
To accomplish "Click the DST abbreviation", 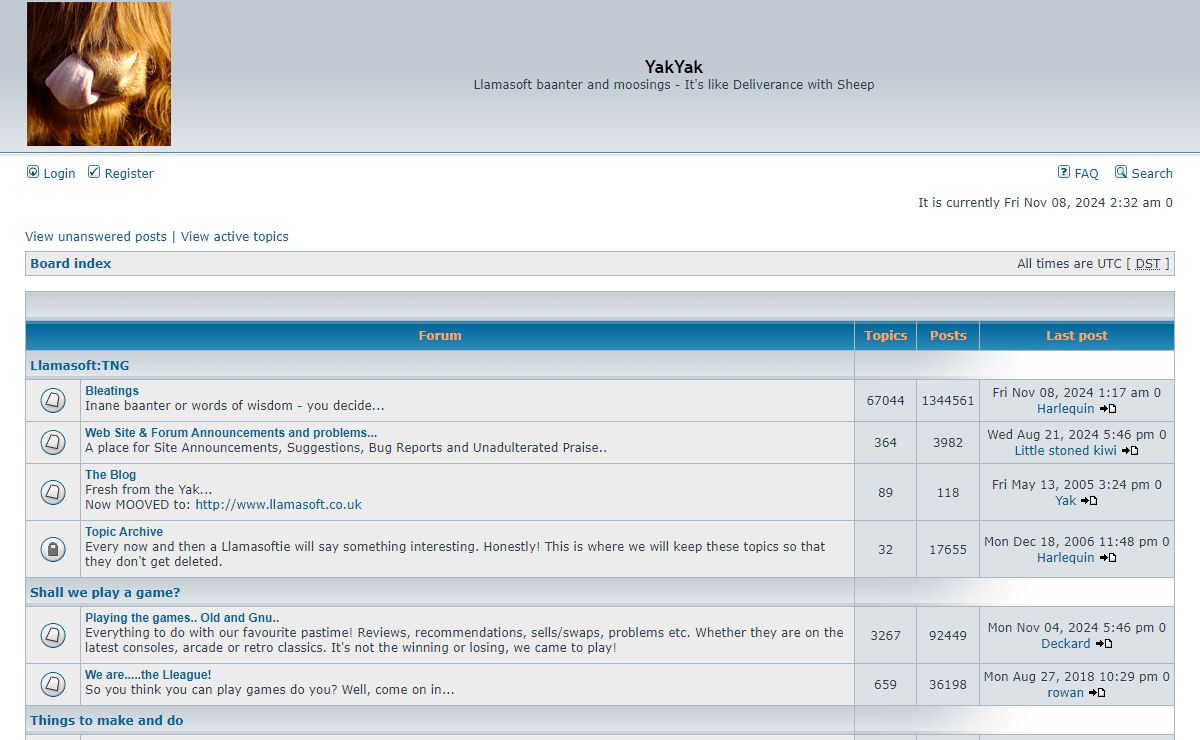I will click(1148, 264).
